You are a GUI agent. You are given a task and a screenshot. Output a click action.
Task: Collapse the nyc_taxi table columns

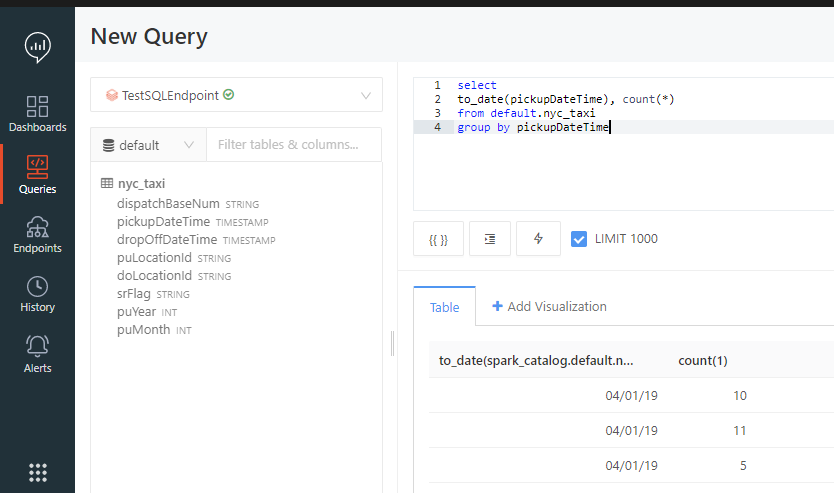tap(140, 184)
